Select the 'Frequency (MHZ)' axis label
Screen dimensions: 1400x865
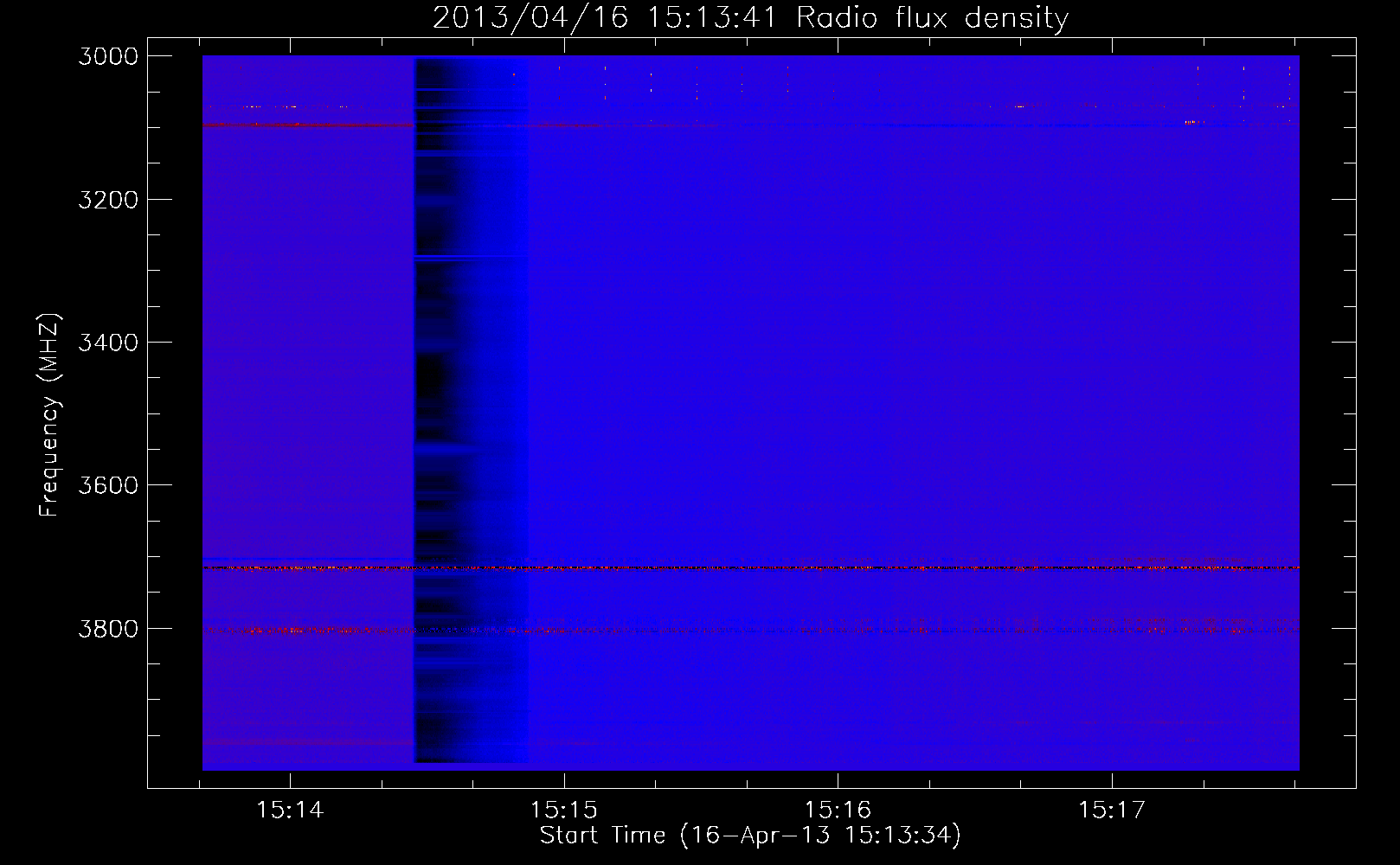pos(50,415)
